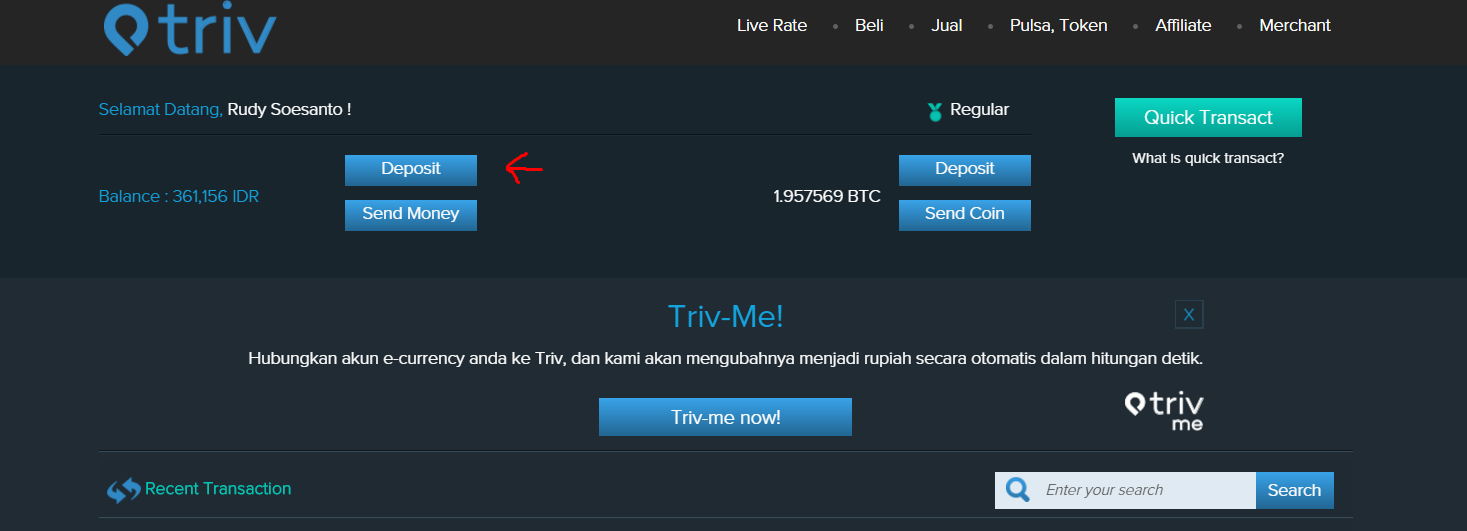This screenshot has height=531, width=1467.
Task: Click the Triv logo in the header
Action: point(190,28)
